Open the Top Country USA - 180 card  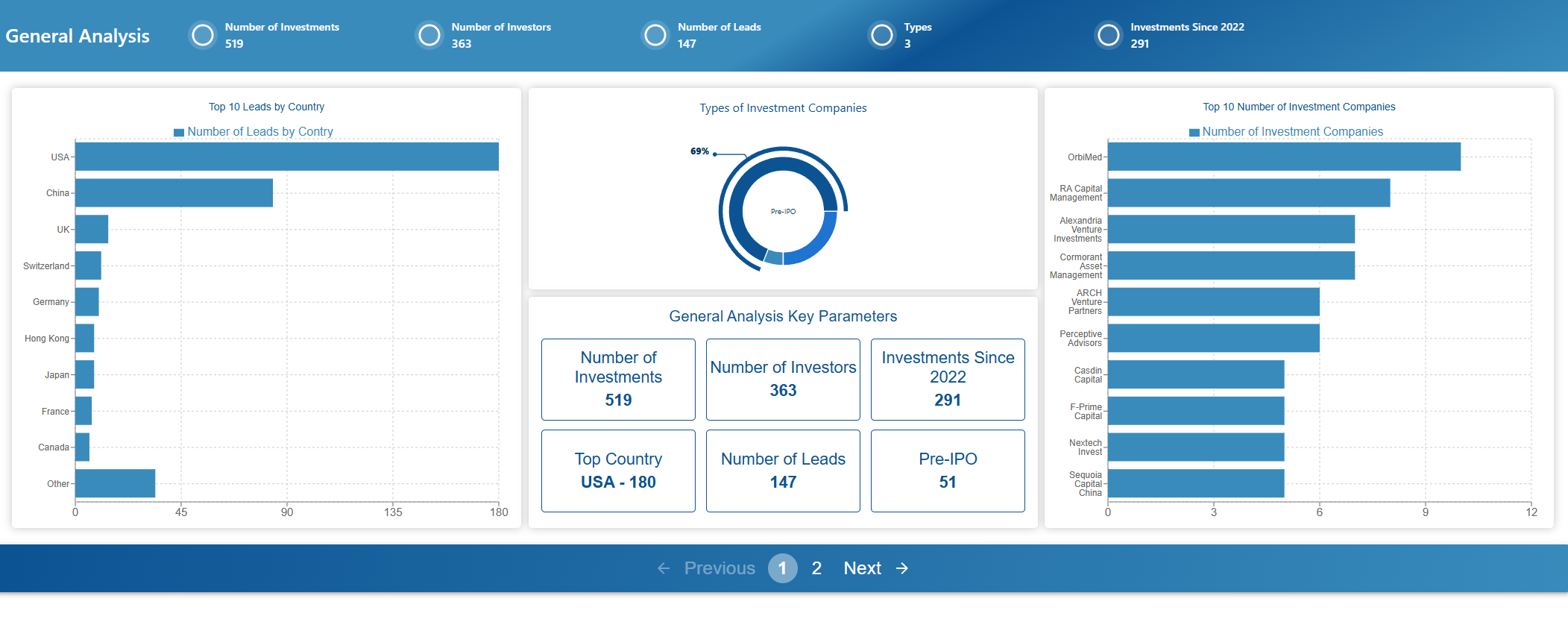pyautogui.click(x=618, y=471)
